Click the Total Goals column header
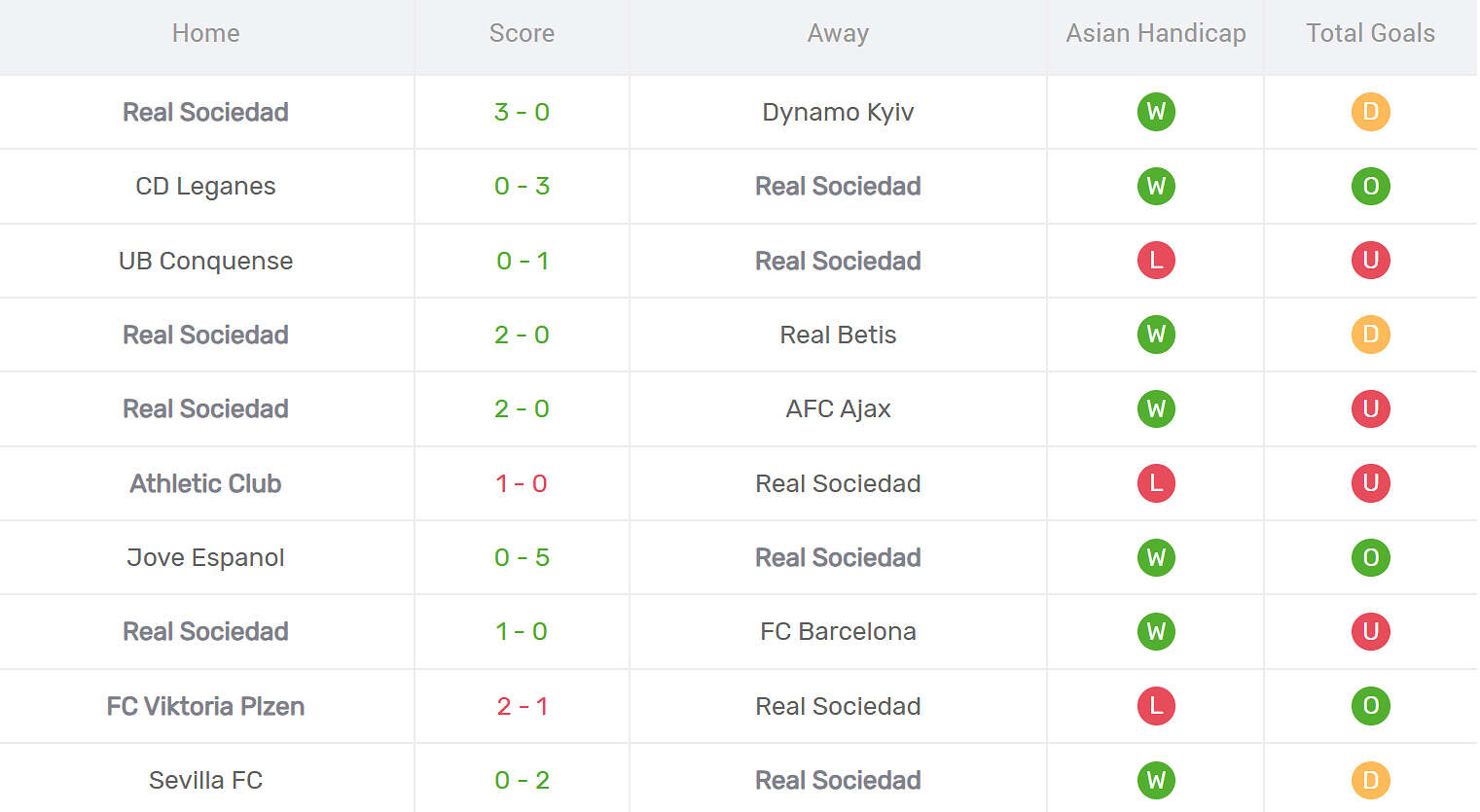Screen dimensions: 1480x812 click(x=1370, y=33)
